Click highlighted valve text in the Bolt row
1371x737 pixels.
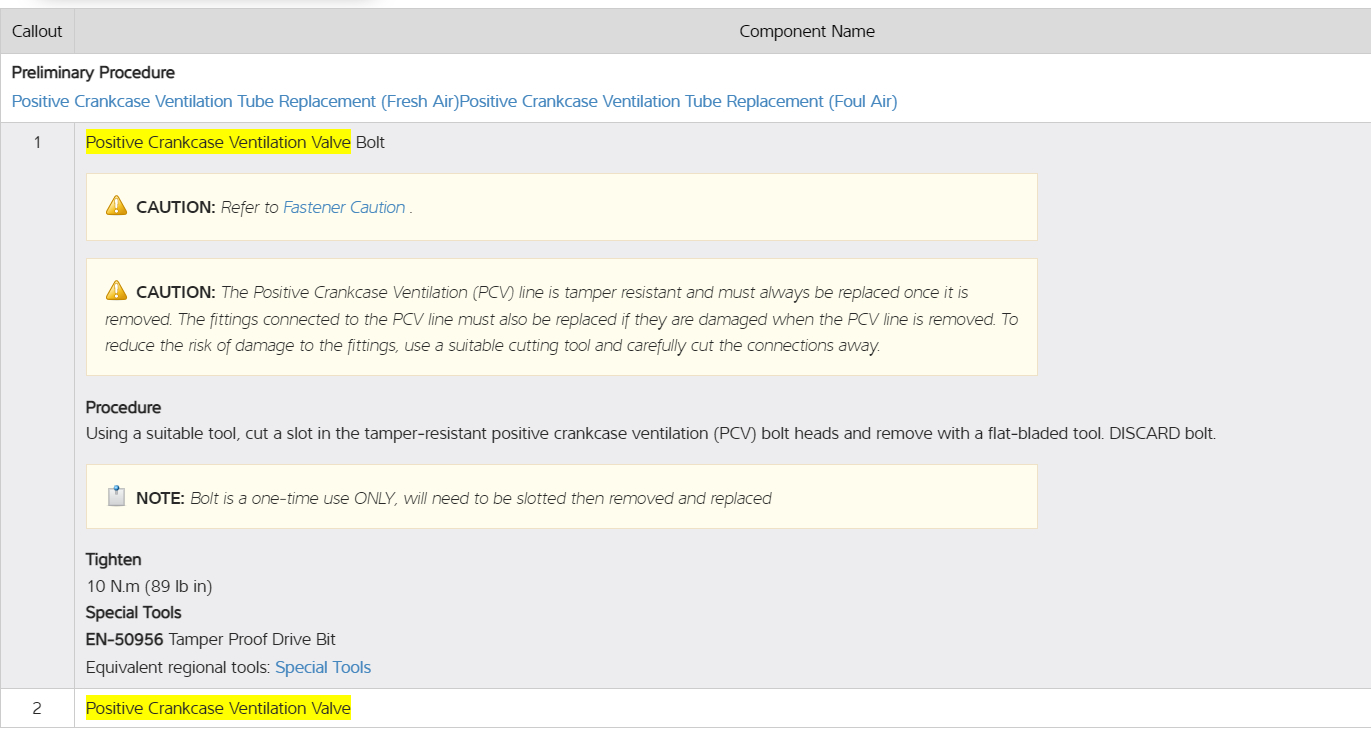(218, 143)
